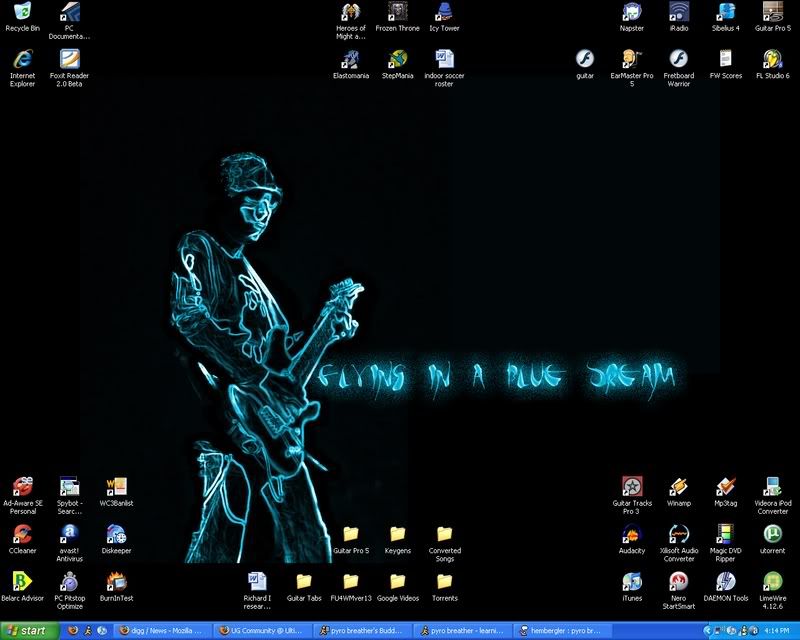The height and width of the screenshot is (640, 800).
Task: Select Ad-Aware SE Personal icon
Action: click(22, 487)
